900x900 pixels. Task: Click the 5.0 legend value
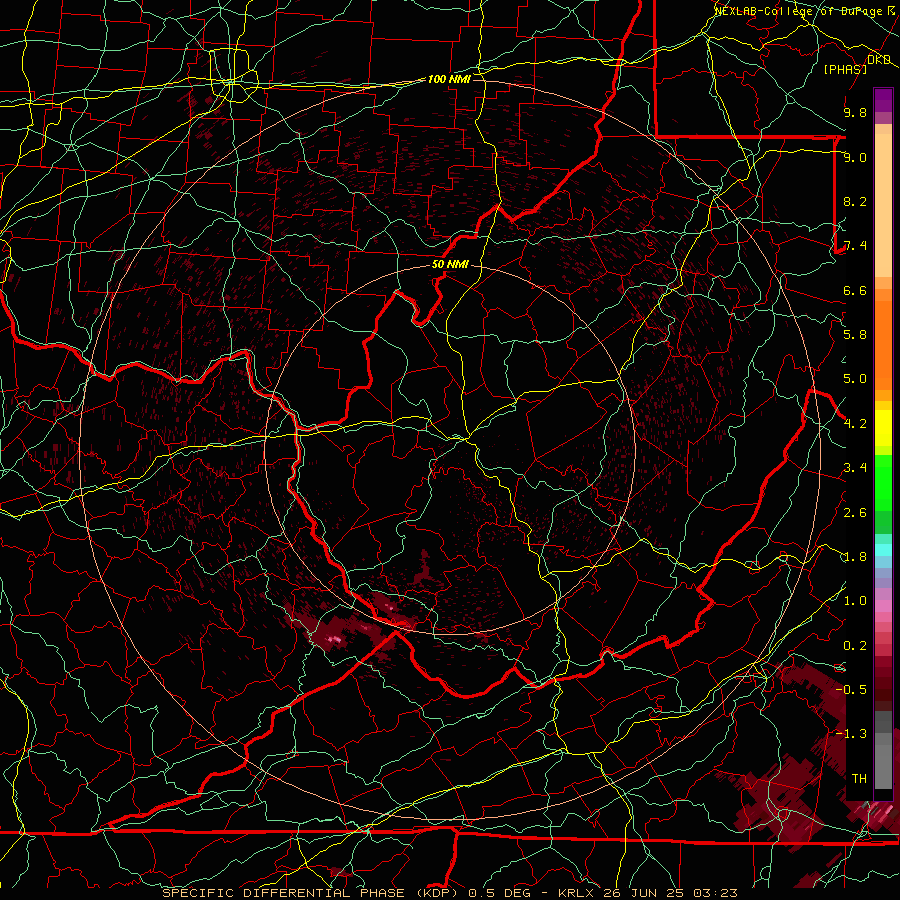pyautogui.click(x=855, y=379)
